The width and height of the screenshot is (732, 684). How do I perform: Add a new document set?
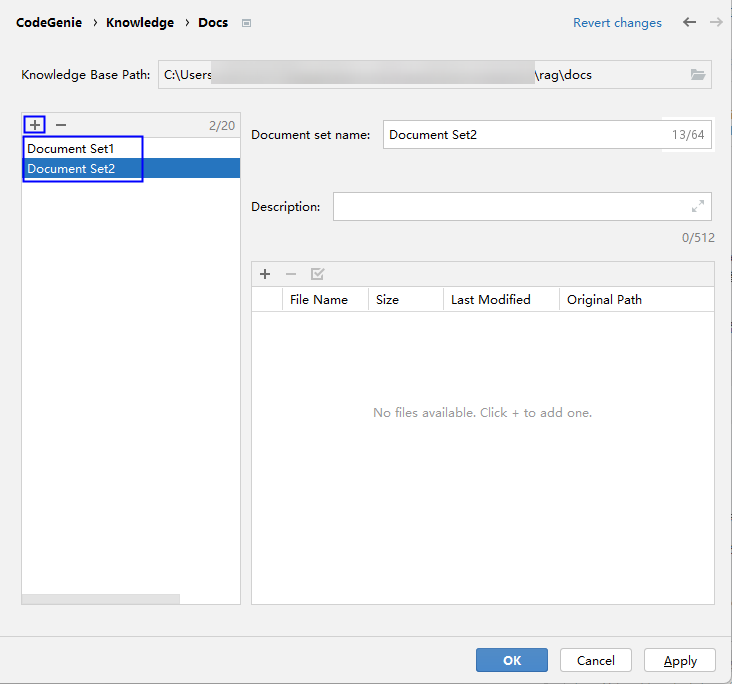35,125
